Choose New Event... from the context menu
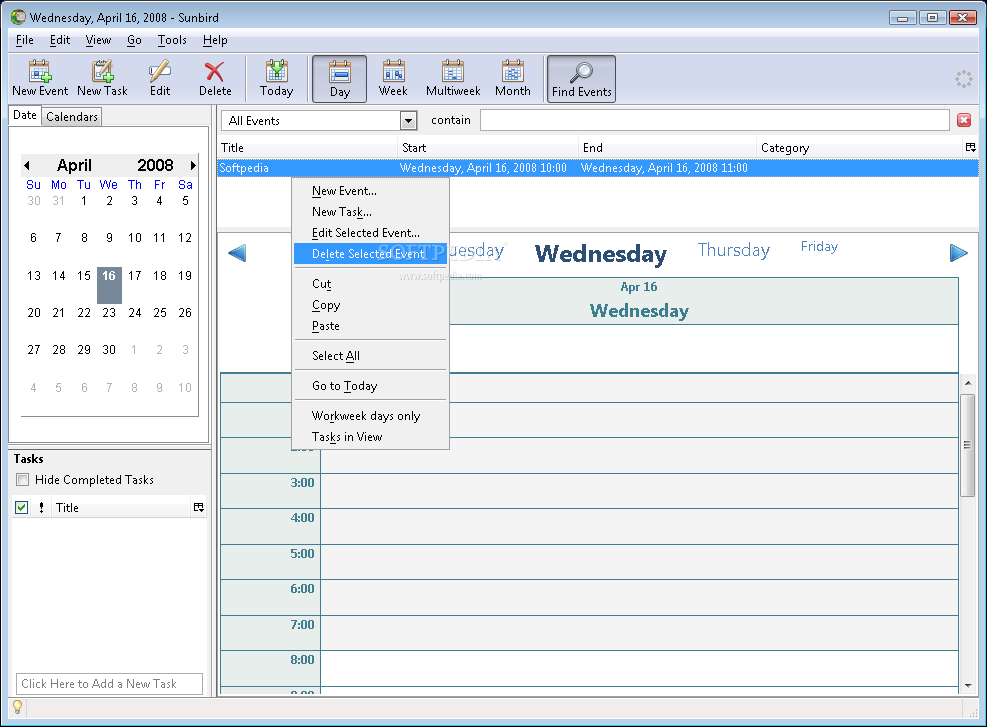The height and width of the screenshot is (727, 987). click(370, 191)
